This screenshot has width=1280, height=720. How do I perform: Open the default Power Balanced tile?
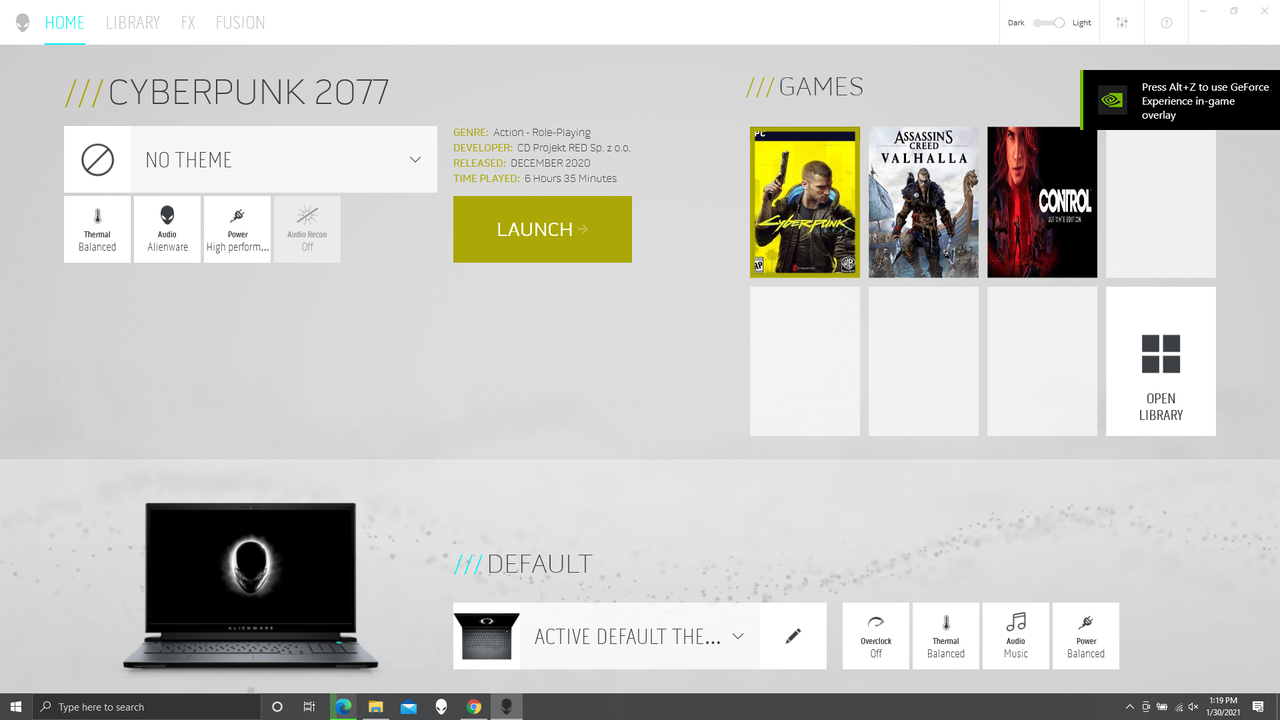point(1086,636)
